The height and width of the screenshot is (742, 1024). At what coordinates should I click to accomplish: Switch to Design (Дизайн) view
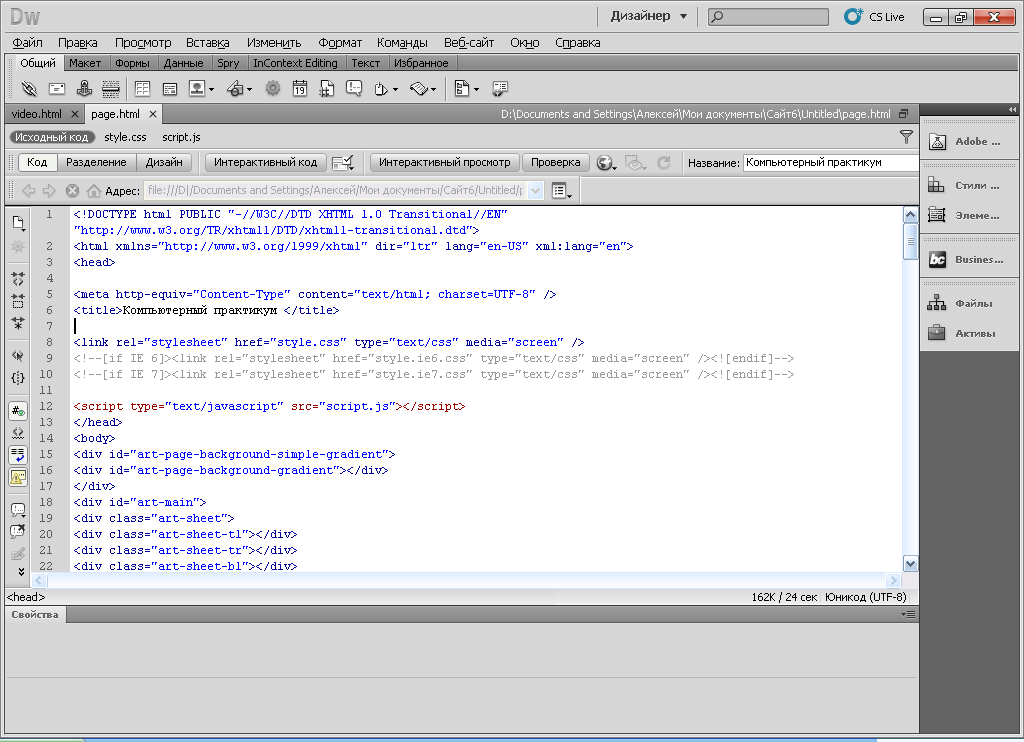click(x=164, y=162)
